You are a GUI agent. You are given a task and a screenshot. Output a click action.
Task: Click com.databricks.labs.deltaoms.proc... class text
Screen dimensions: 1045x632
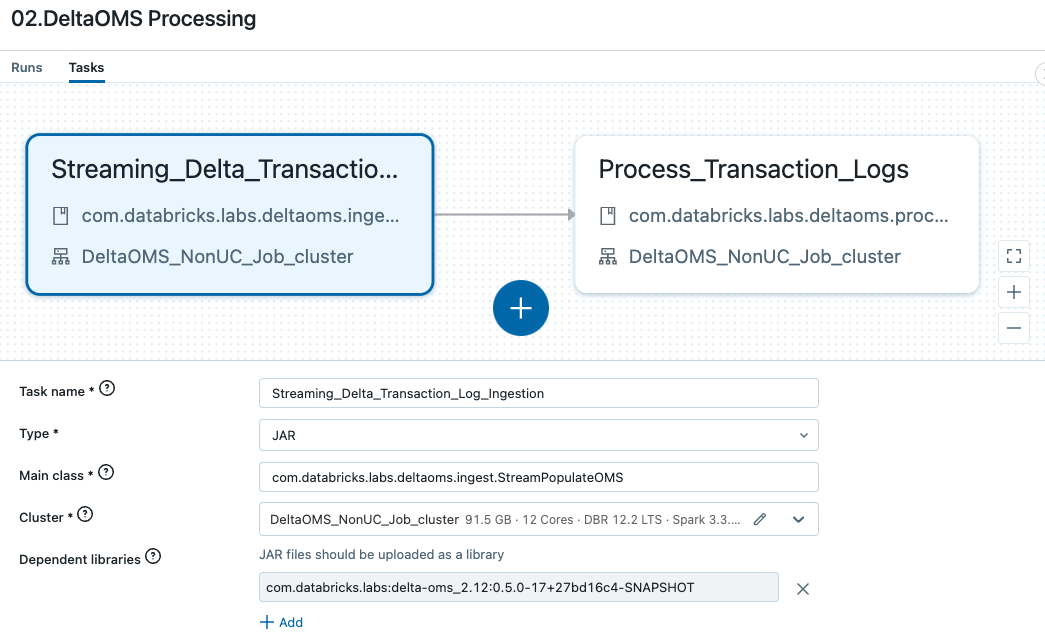tap(788, 215)
